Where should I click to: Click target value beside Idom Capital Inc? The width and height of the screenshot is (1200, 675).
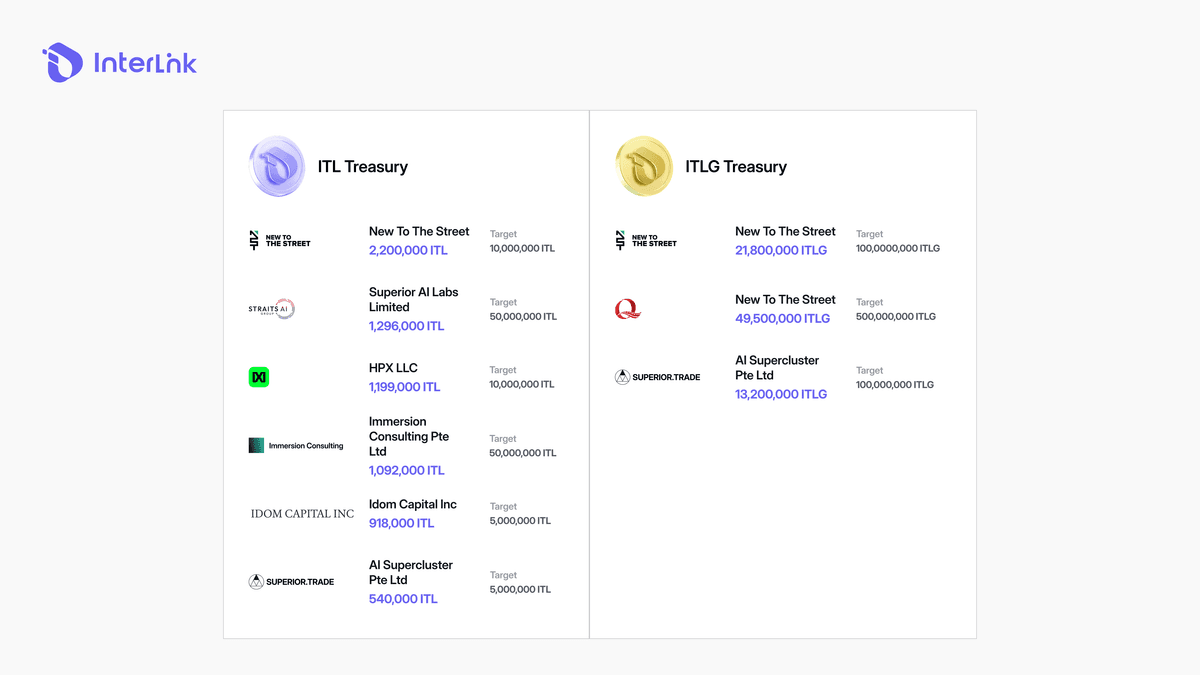click(520, 521)
